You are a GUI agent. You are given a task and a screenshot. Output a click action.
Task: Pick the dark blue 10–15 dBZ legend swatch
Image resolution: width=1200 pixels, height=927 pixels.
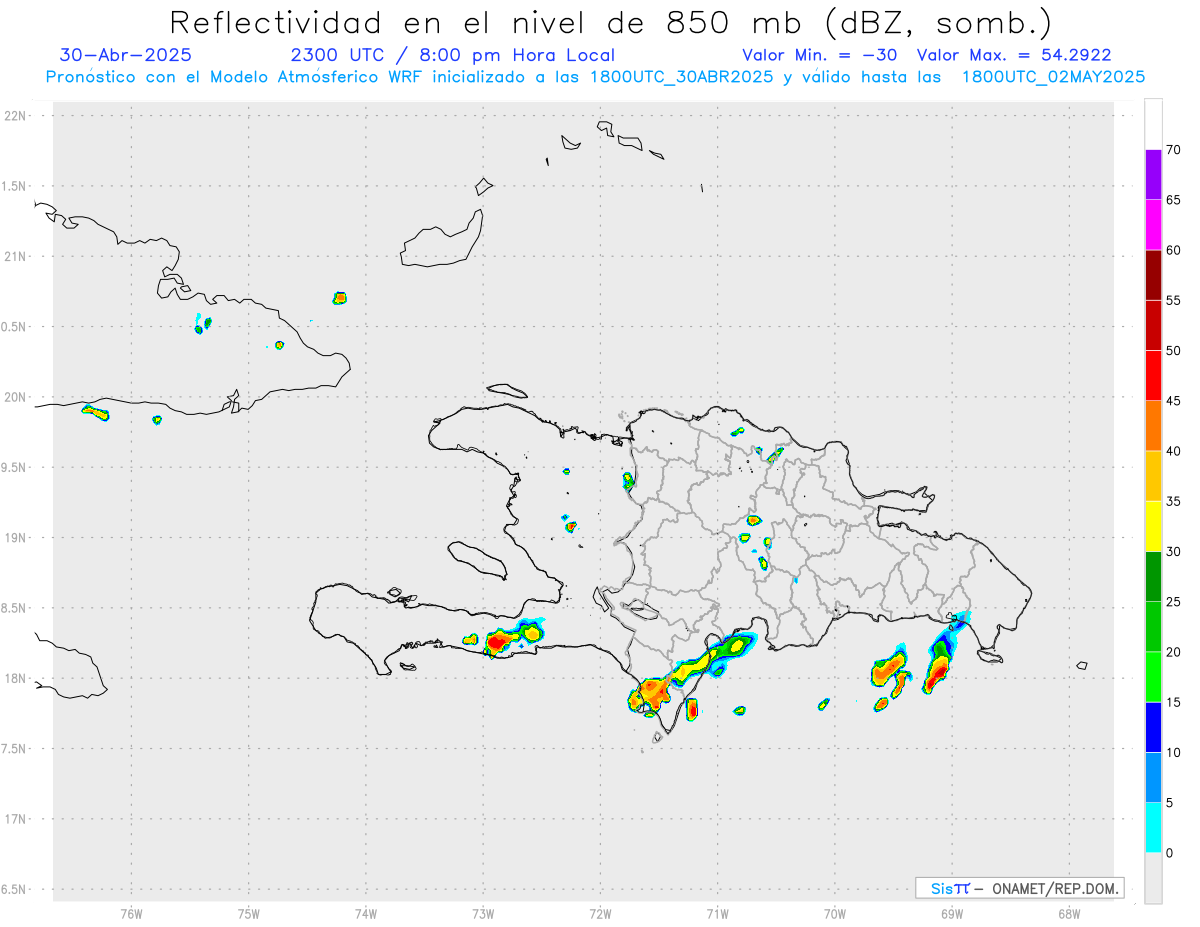[x=1153, y=727]
